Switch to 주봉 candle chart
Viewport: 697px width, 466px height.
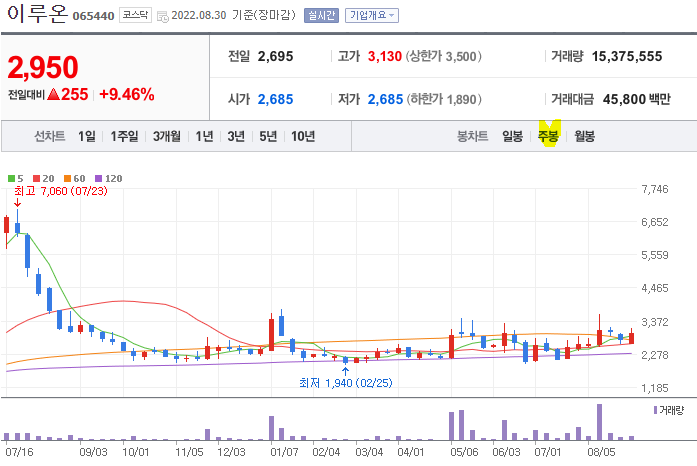click(548, 136)
